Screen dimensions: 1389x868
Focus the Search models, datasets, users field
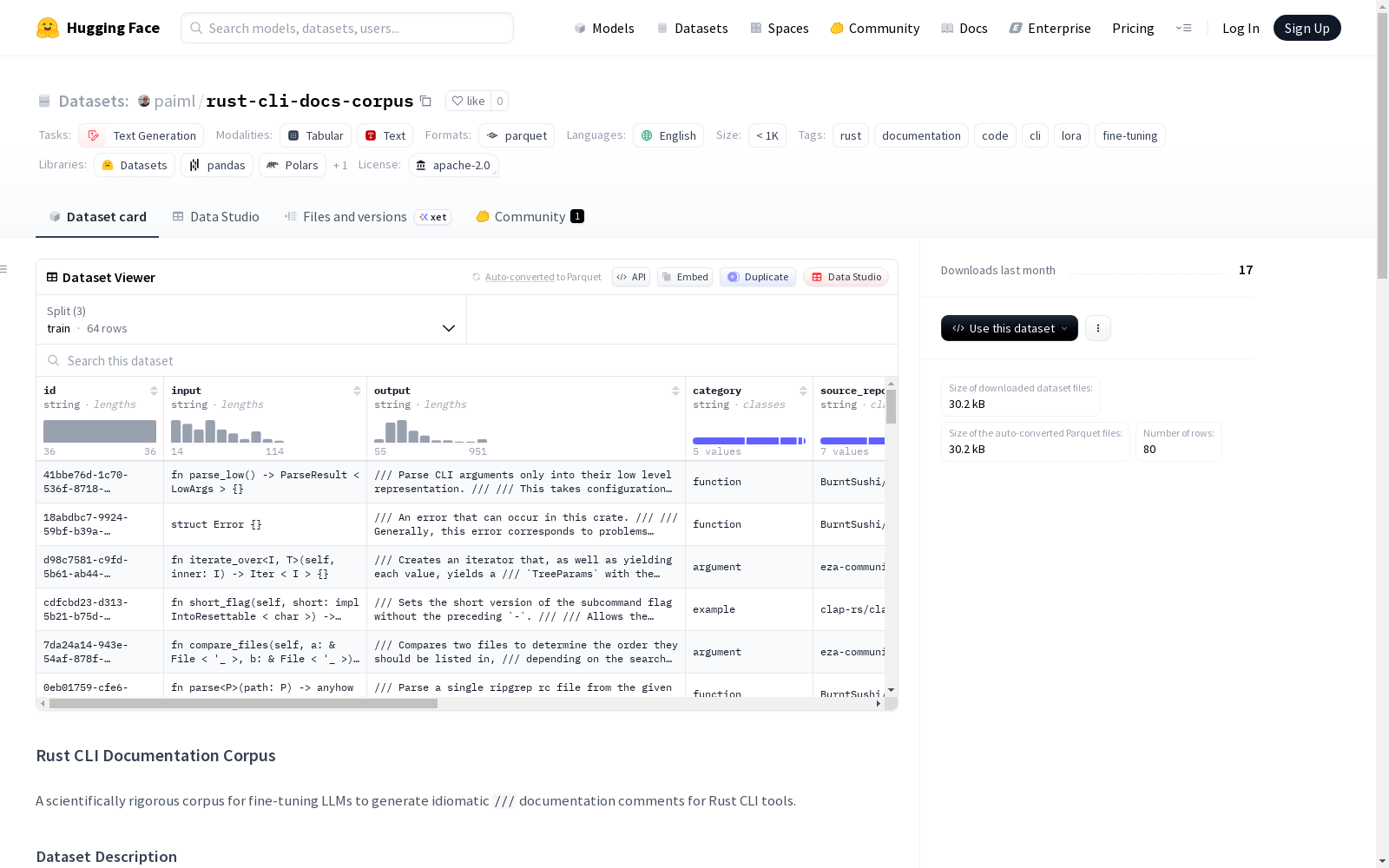point(347,28)
